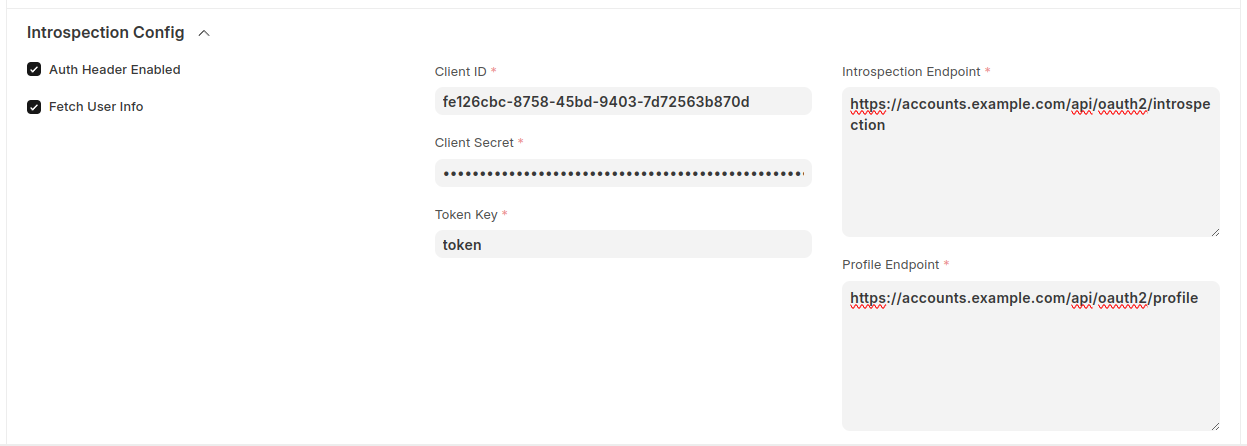Collapse the Introspection Config section chevron
This screenshot has width=1247, height=446.
(x=204, y=33)
